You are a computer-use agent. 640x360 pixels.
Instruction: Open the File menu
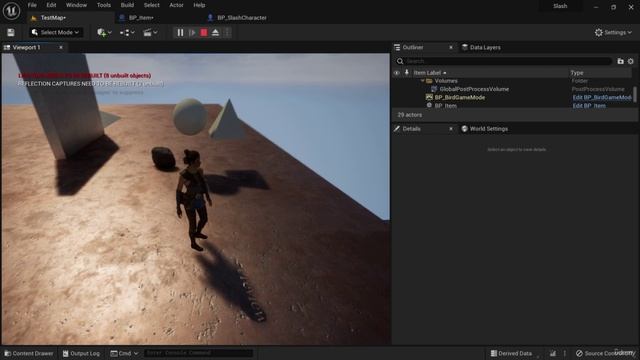[32, 5]
